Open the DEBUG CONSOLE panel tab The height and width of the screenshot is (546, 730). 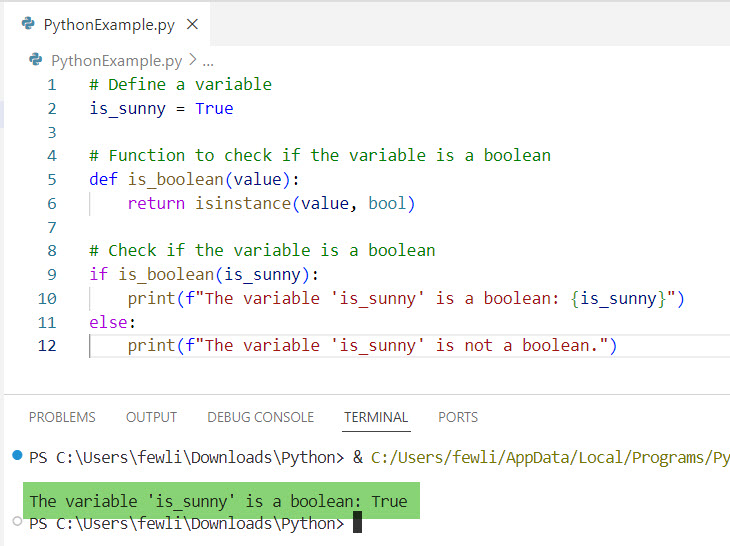[261, 417]
